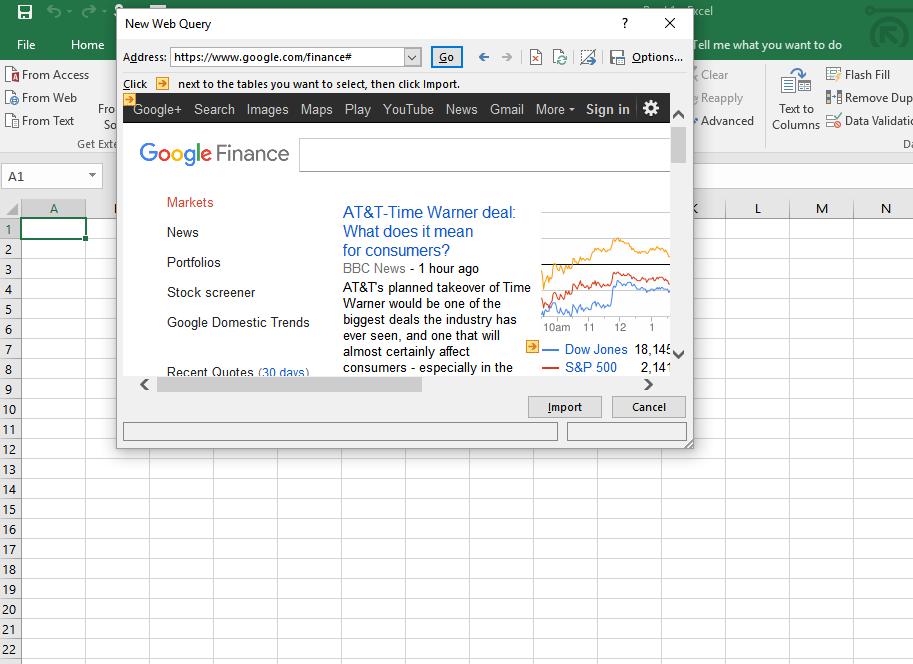The width and height of the screenshot is (913, 664).
Task: Click Gmail in the Google bar
Action: pos(507,110)
